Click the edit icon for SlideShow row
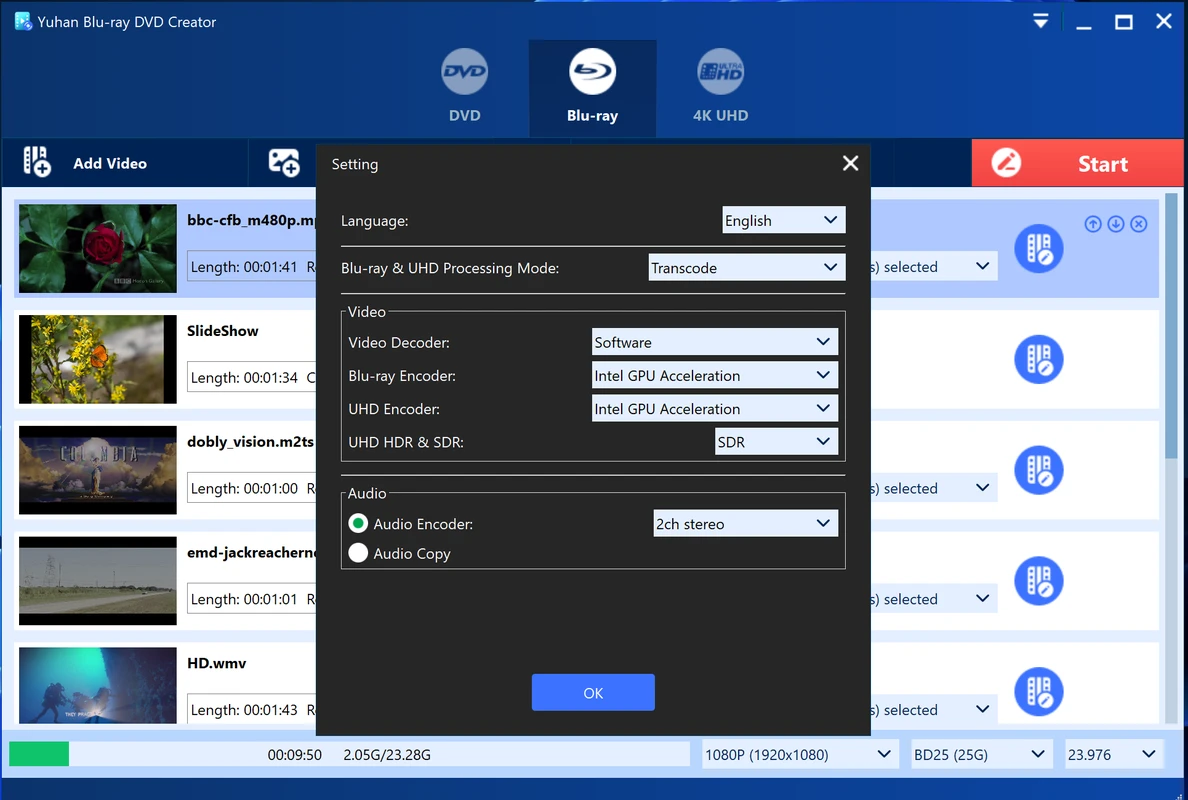This screenshot has height=800, width=1188. point(1039,359)
